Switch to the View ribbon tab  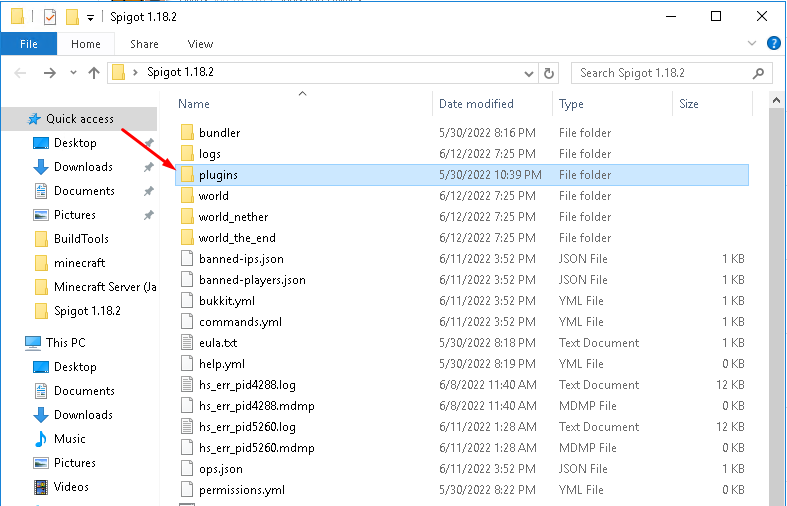click(x=200, y=44)
